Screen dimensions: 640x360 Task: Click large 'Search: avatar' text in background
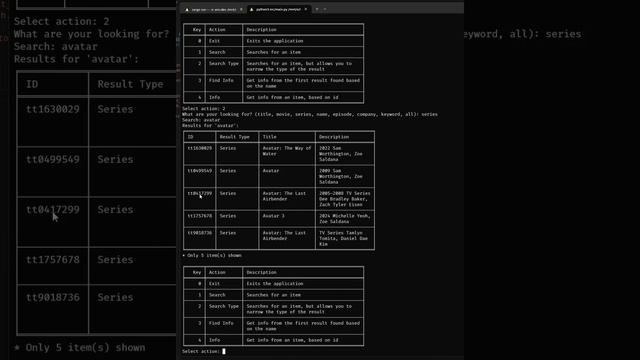tap(56, 47)
